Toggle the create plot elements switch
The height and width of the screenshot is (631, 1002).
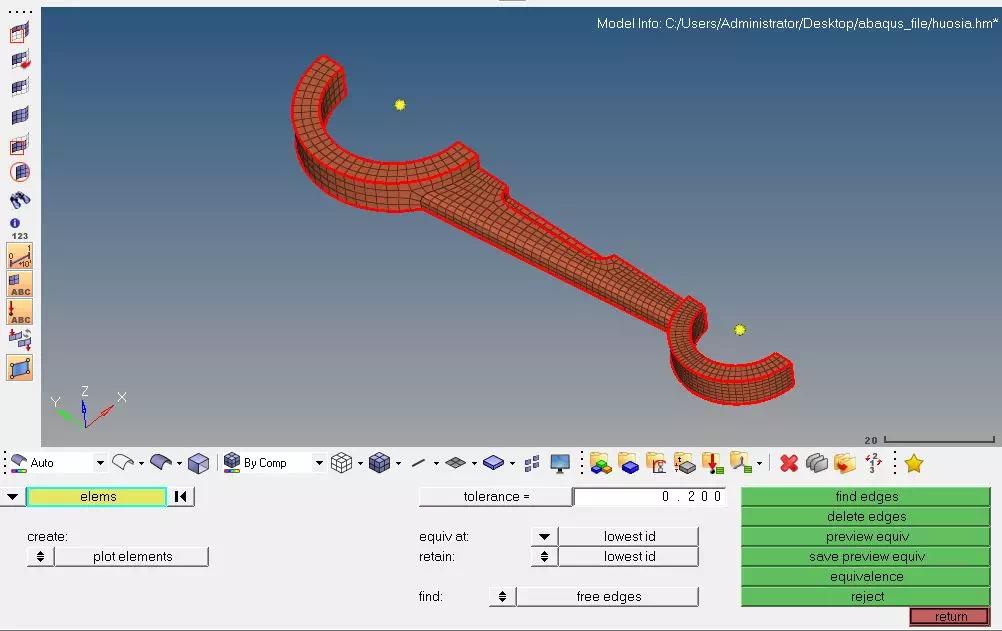40,556
